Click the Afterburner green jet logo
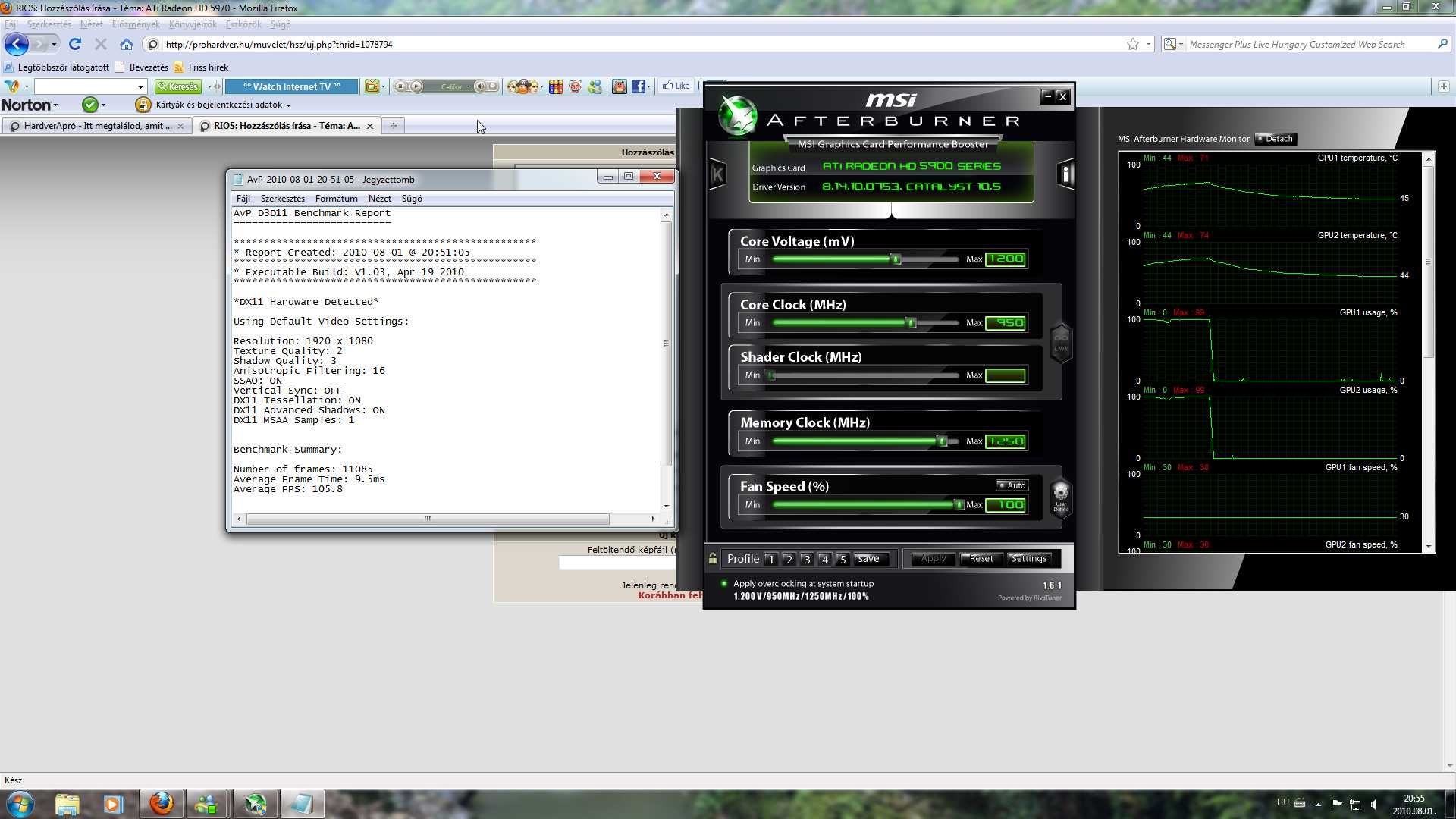1456x819 pixels. (737, 116)
